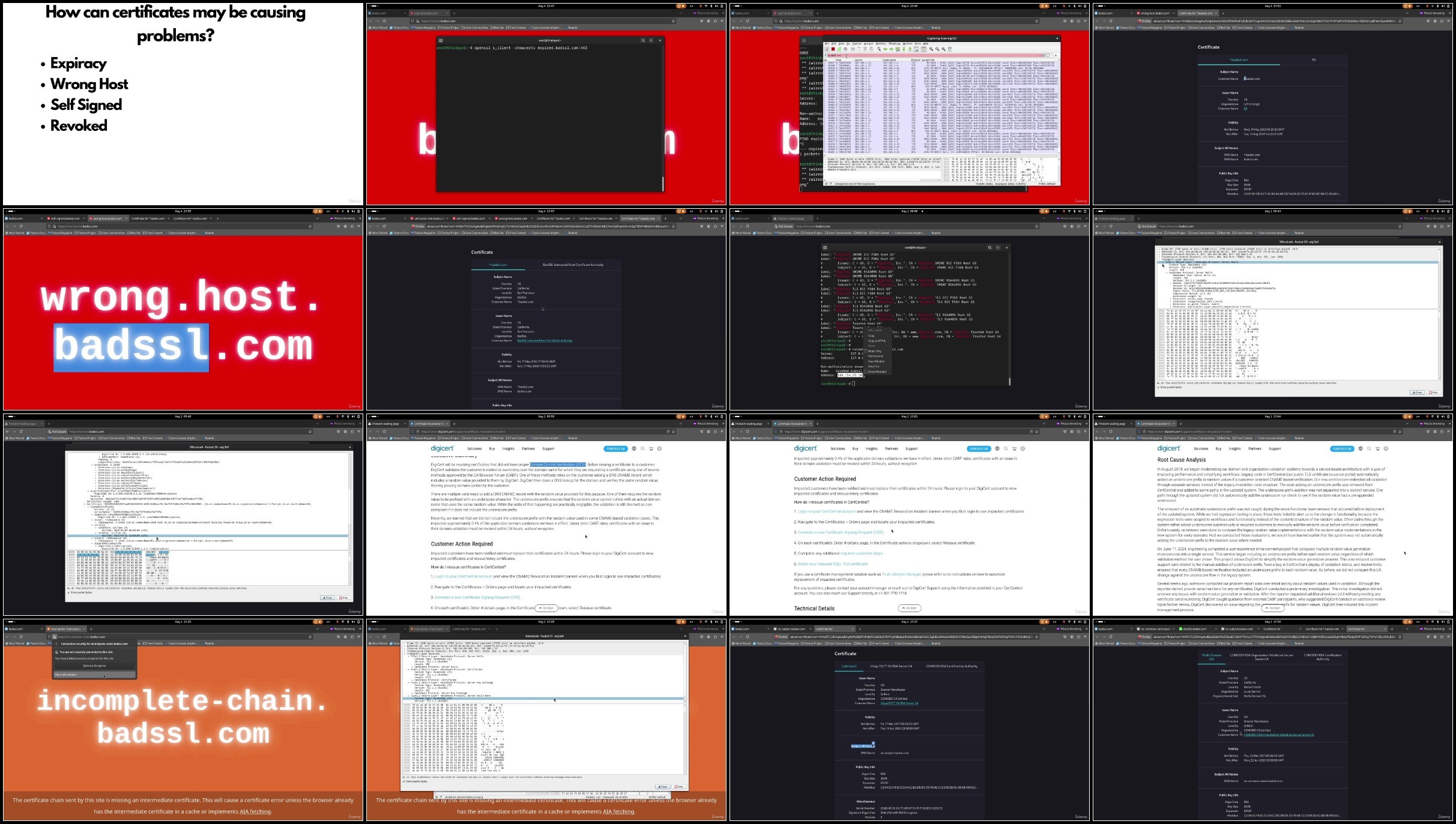Click digicert logo in Executive Summary frame

(x=442, y=448)
